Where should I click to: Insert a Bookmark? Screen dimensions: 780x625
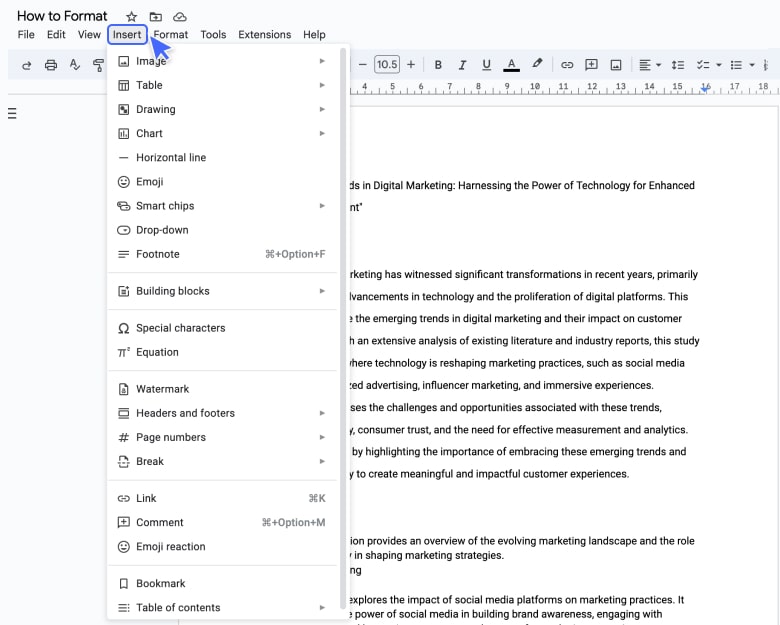(222, 583)
